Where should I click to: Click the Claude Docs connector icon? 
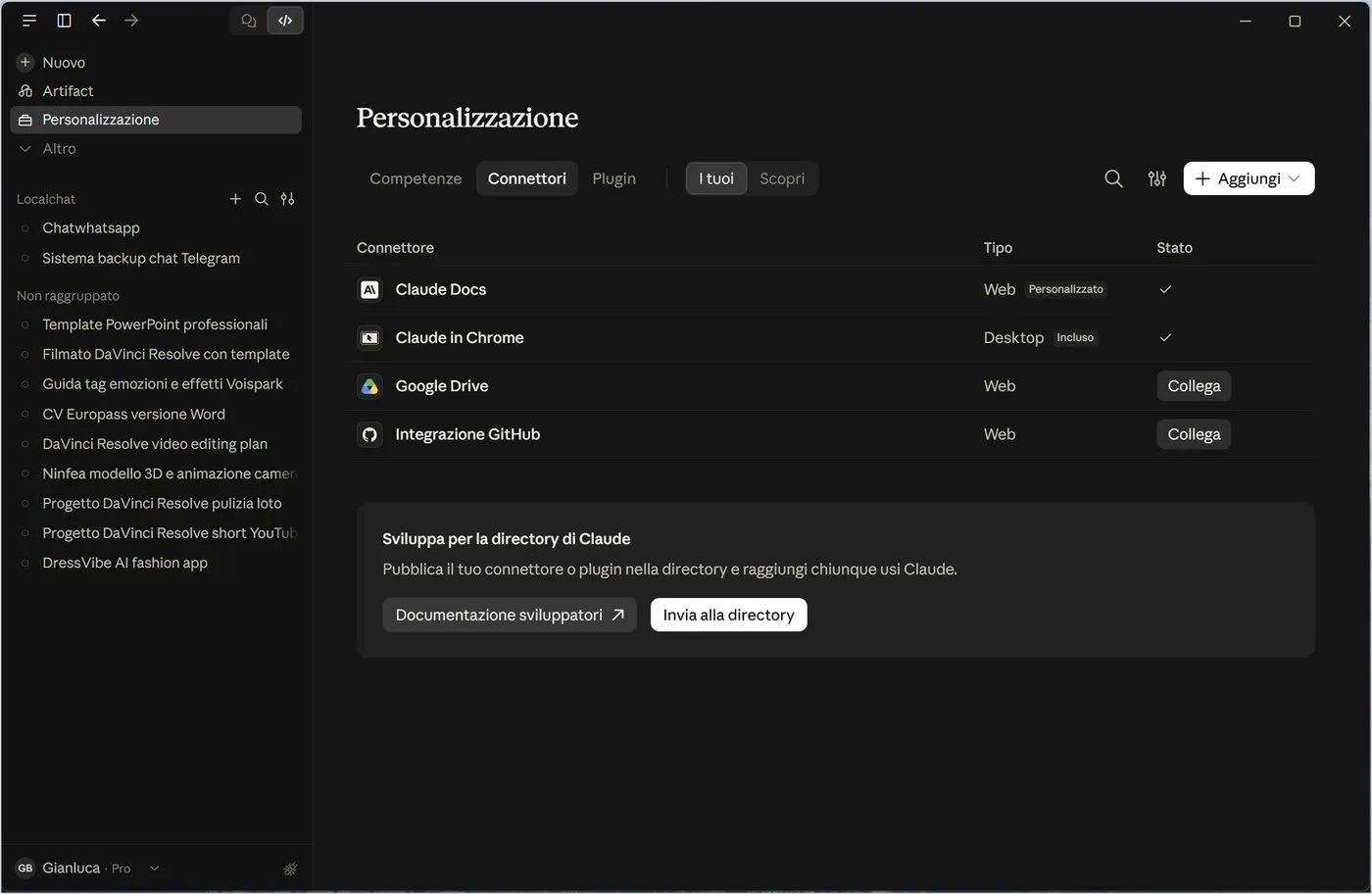coord(369,289)
